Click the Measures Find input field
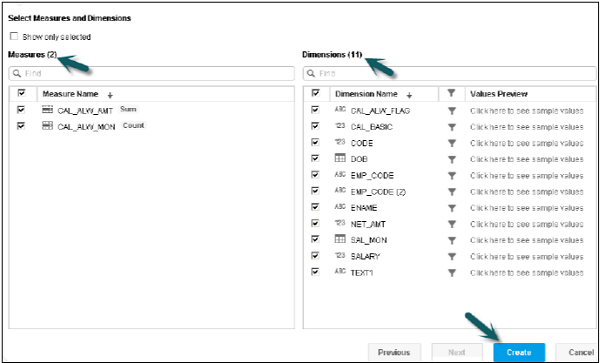This screenshot has height=363, width=600. click(x=152, y=73)
